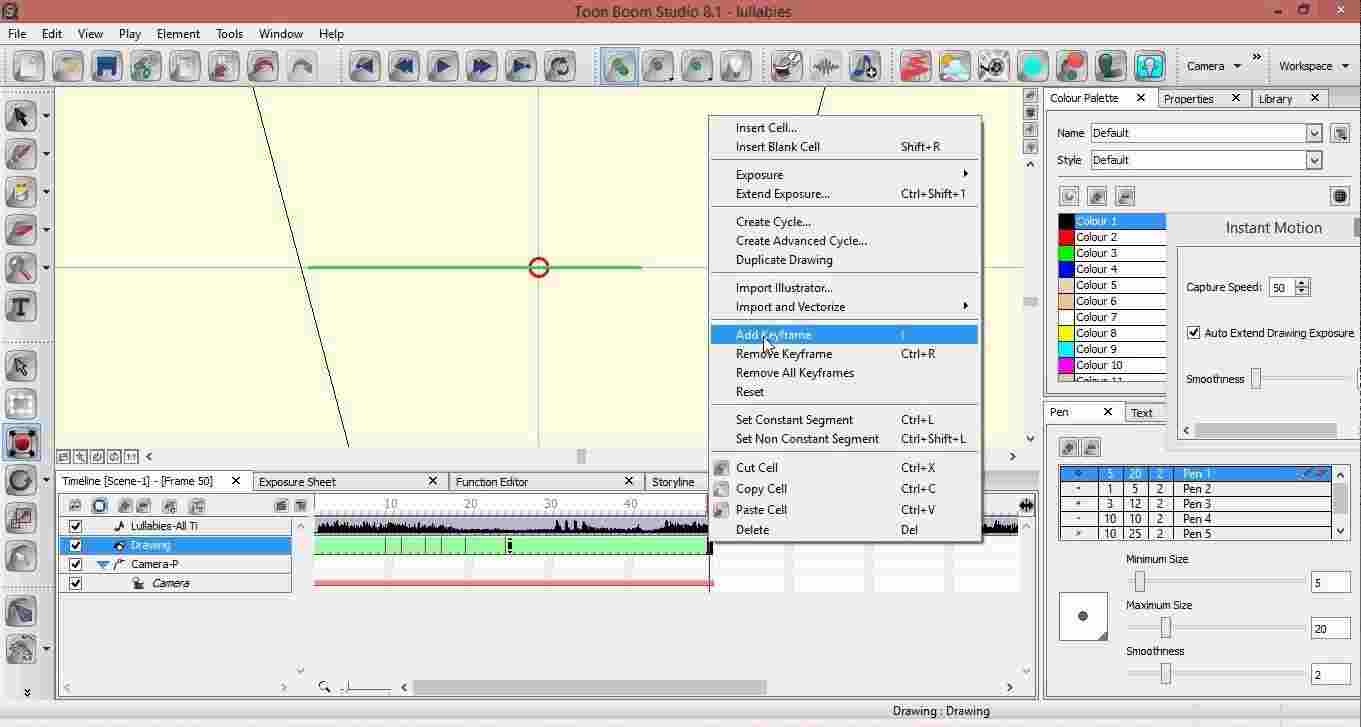Click the camera layer icon
The height and width of the screenshot is (727, 1361).
point(139,583)
